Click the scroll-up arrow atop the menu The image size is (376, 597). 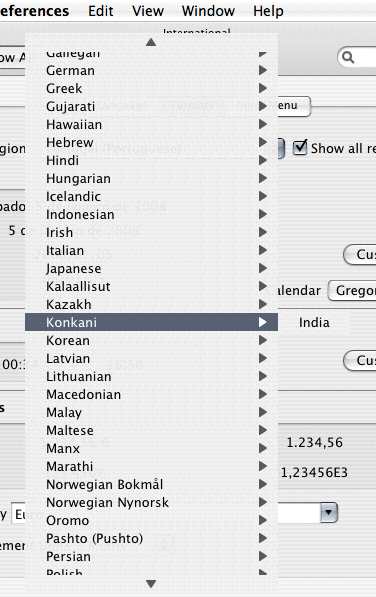tap(151, 42)
